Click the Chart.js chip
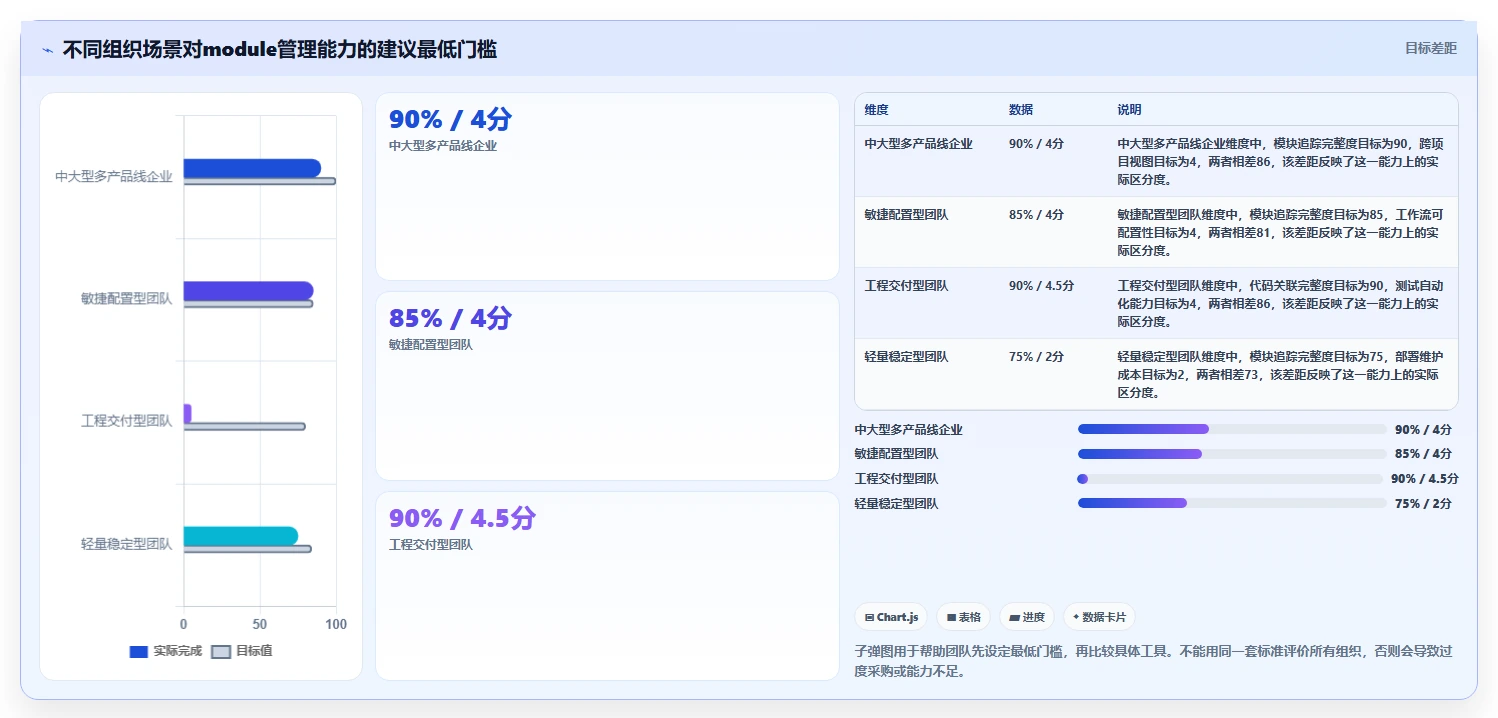The image size is (1498, 718). pos(892,617)
